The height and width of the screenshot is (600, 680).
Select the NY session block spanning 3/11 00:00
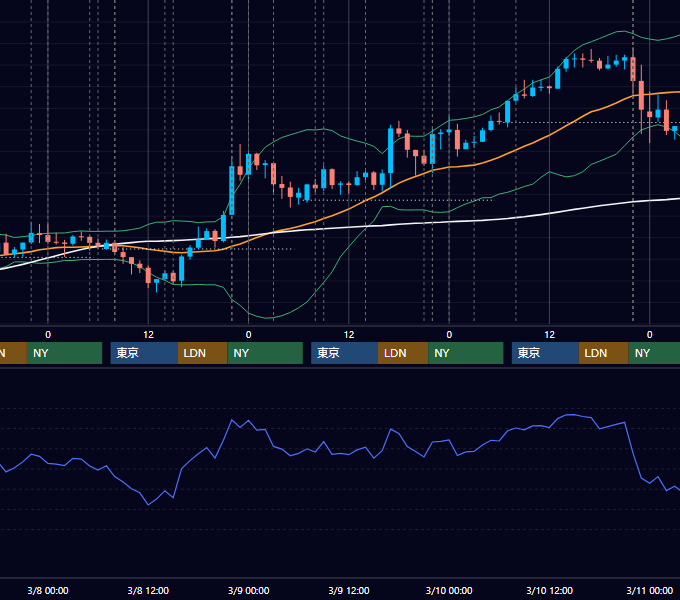point(654,353)
